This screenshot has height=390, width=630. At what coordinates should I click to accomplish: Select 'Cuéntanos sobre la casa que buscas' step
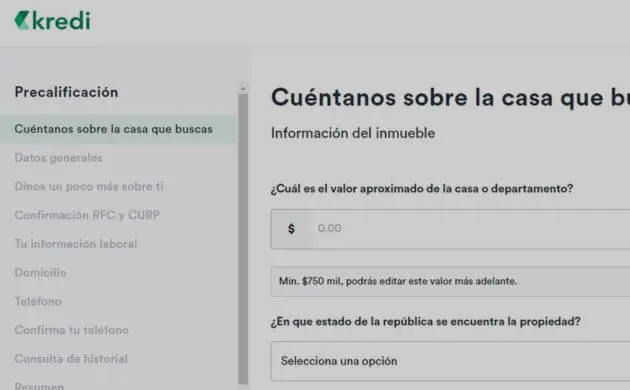[x=118, y=129]
